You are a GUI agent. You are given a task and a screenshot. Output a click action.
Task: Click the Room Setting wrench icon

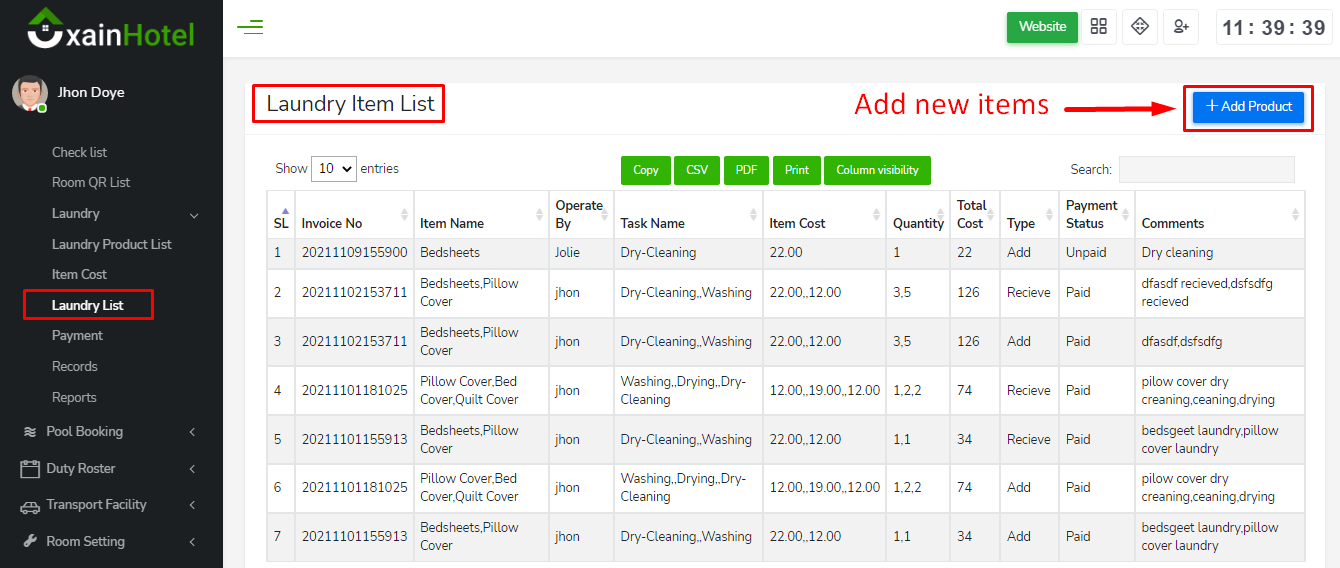tap(29, 542)
